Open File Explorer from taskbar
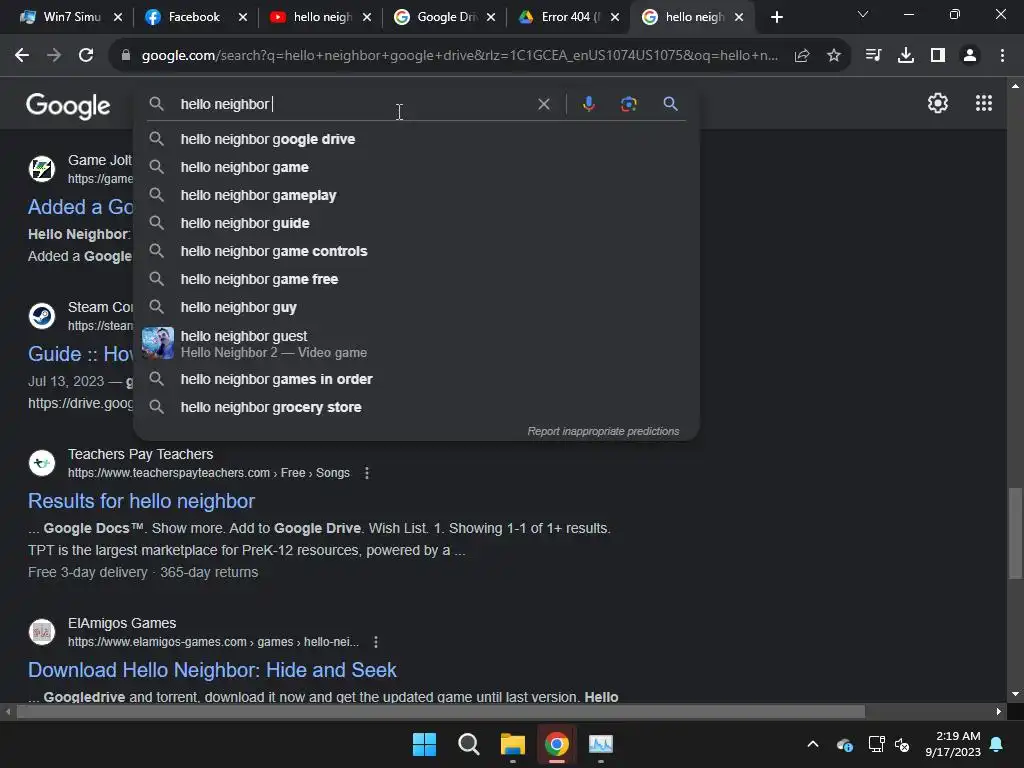Screen dimensions: 1024x768 513,744
